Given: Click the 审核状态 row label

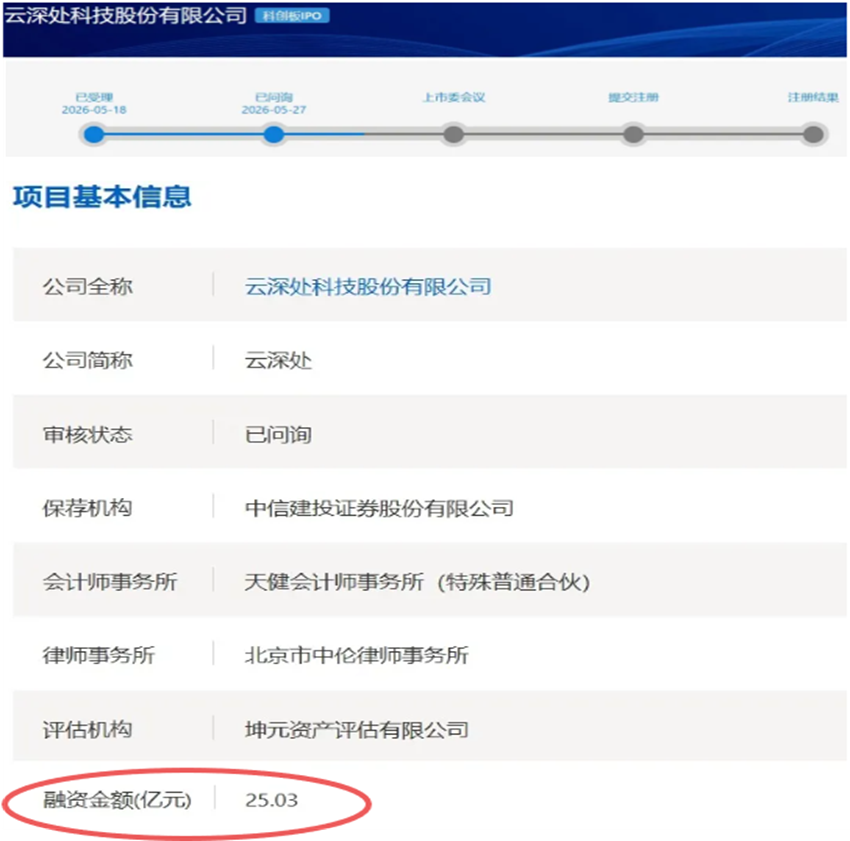Looking at the screenshot, I should 88,434.
